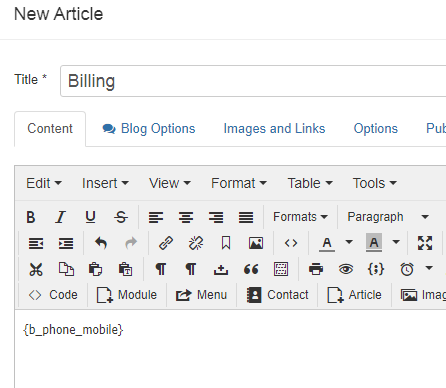446x388 pixels.
Task: Toggle paste as text
Action: coord(126,269)
